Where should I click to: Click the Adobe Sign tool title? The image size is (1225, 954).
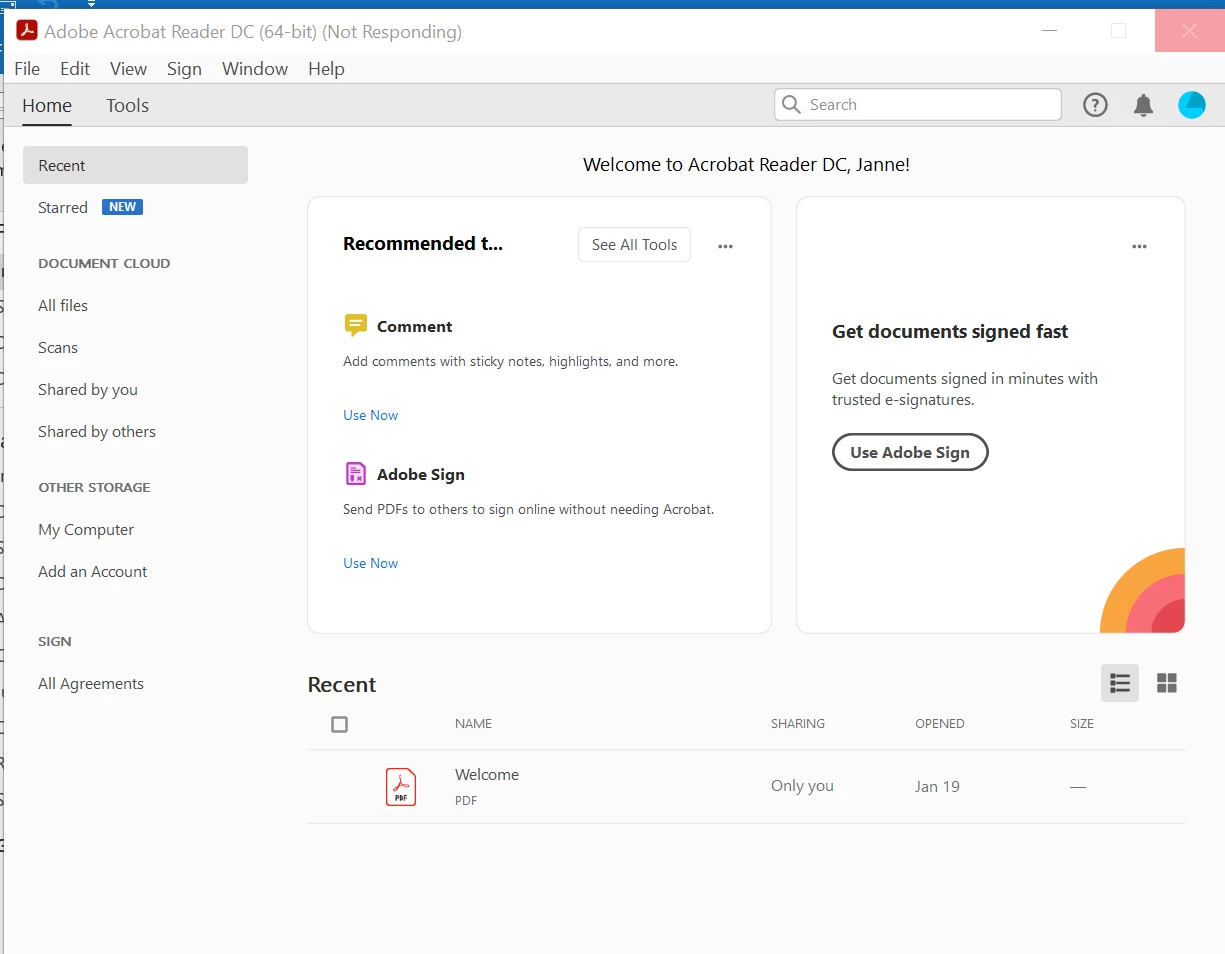tap(421, 474)
